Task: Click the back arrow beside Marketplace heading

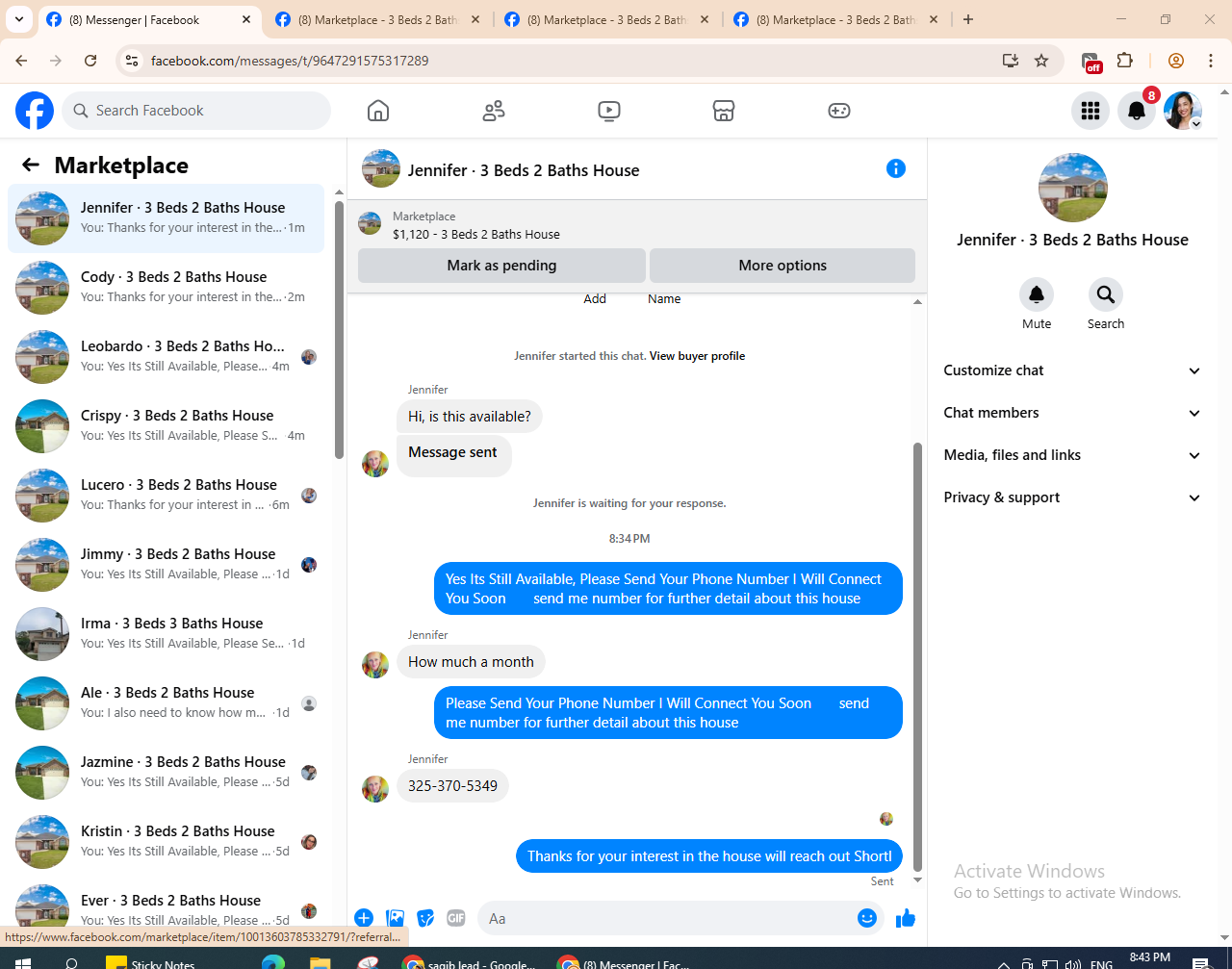Action: pyautogui.click(x=31, y=165)
